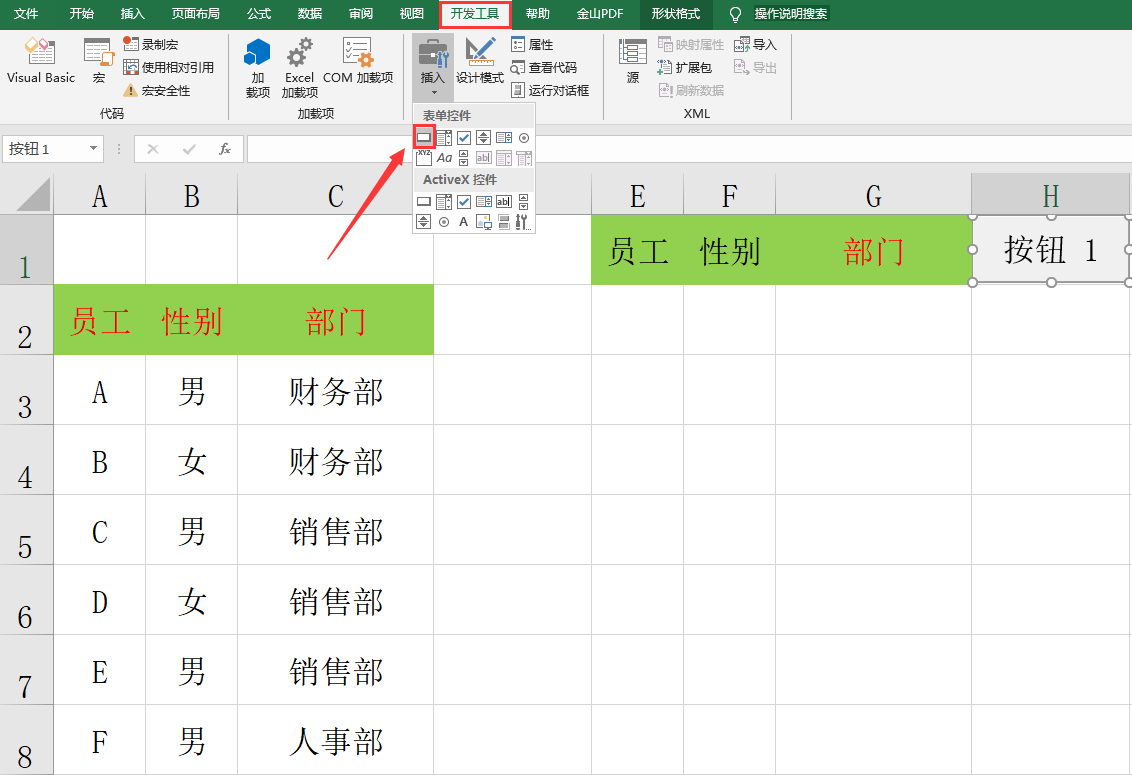
Task: Select form control Option Button icon
Action: click(524, 138)
